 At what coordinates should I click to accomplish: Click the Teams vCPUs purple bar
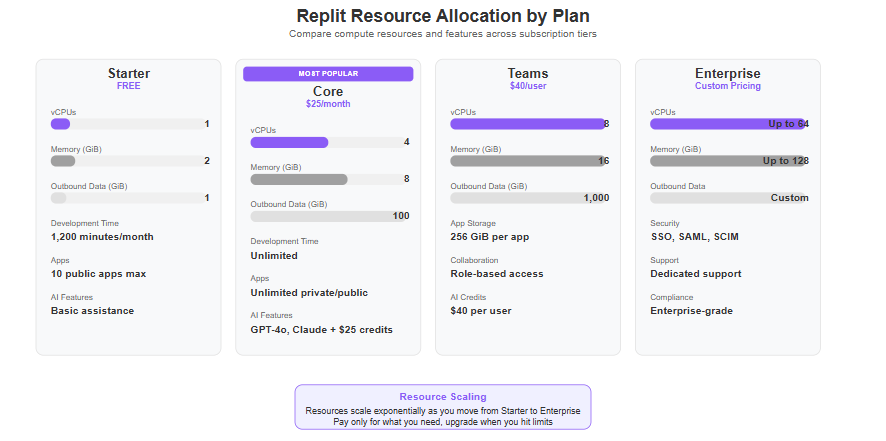528,124
